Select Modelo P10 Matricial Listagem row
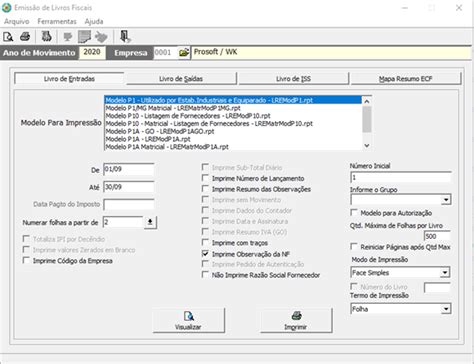 point(233,123)
